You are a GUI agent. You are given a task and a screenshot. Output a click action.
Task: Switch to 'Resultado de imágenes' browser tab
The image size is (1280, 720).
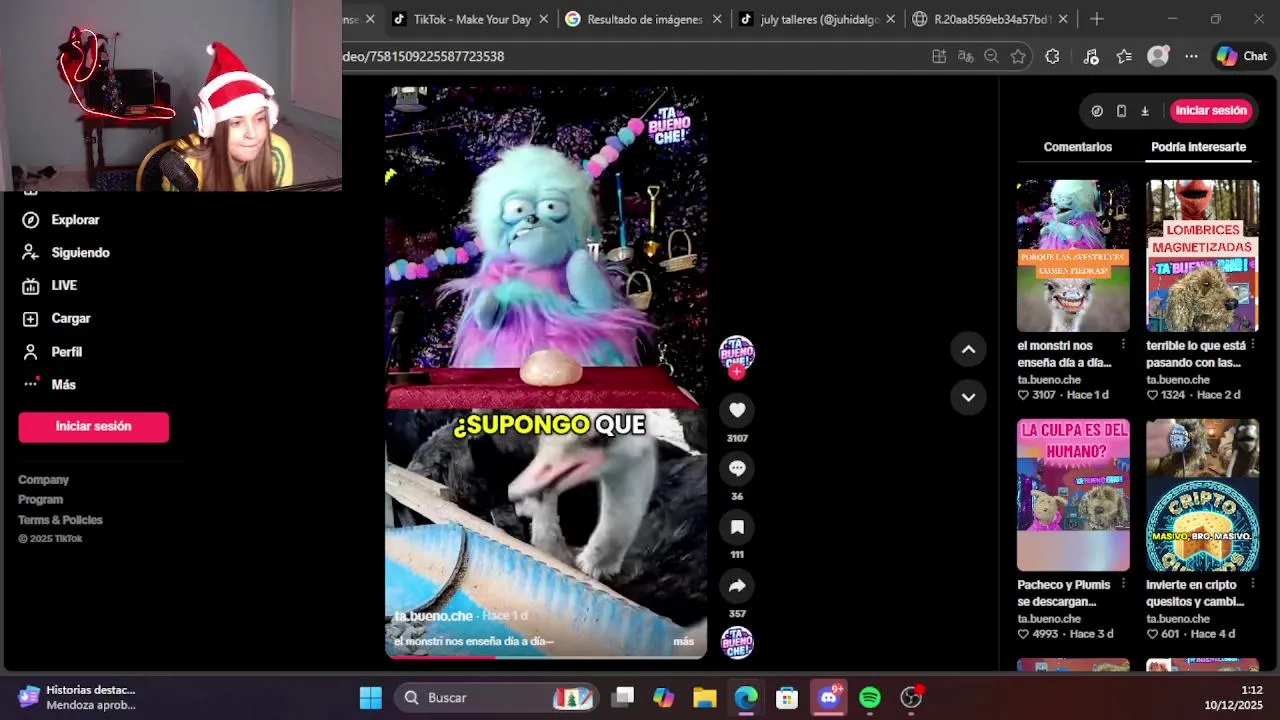point(643,19)
